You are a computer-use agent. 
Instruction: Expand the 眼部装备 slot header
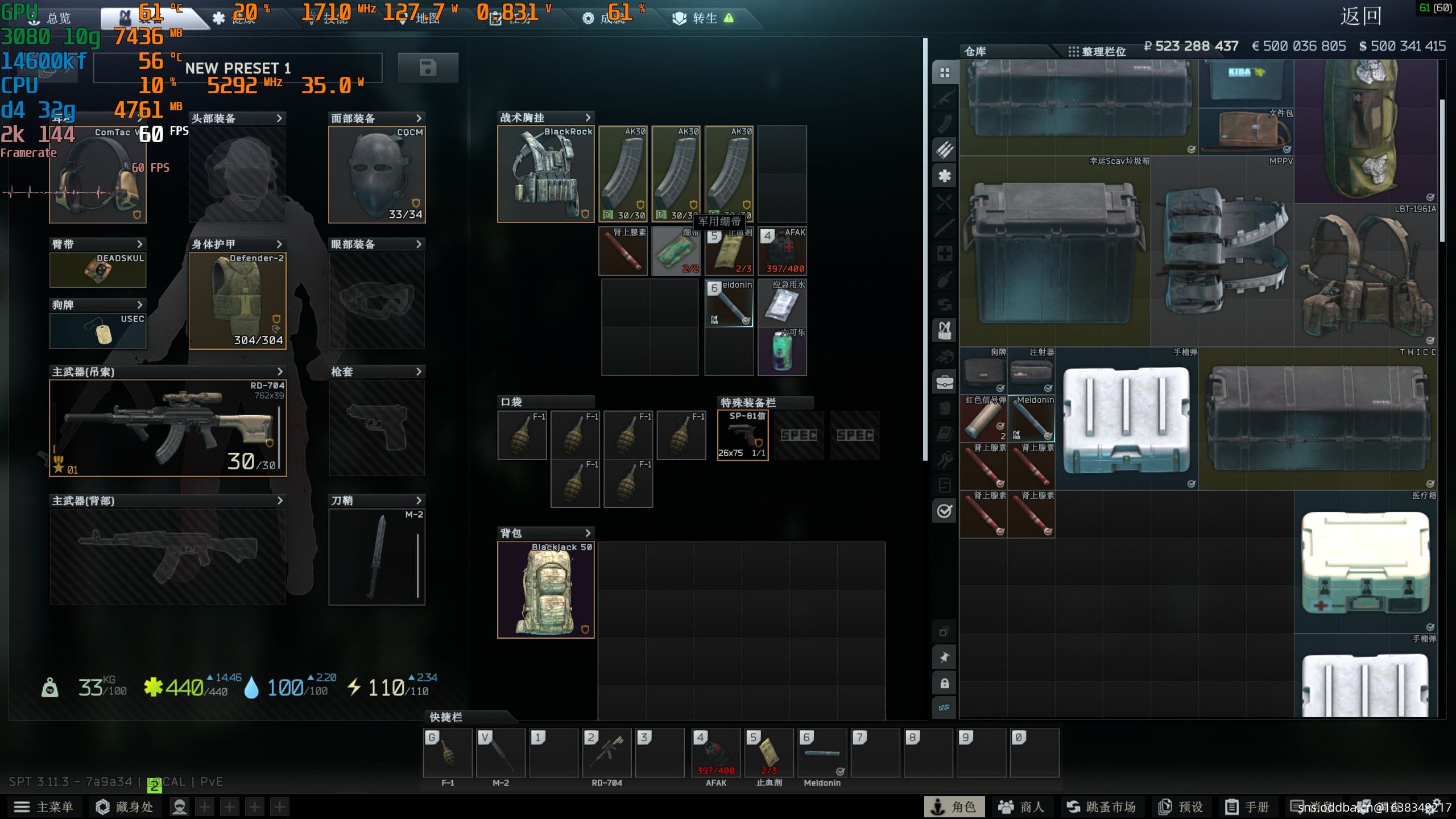pyautogui.click(x=377, y=244)
